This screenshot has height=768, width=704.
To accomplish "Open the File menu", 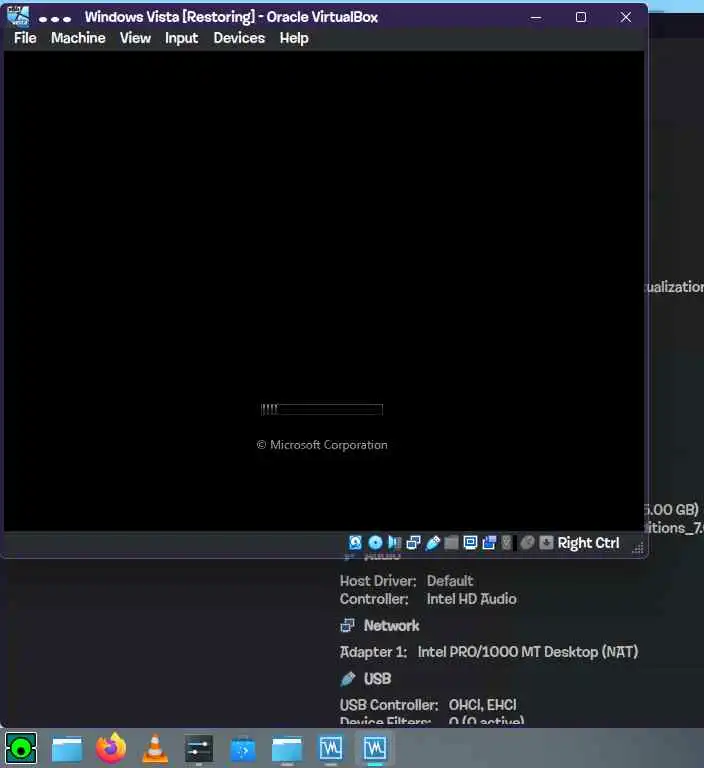I will coord(25,38).
